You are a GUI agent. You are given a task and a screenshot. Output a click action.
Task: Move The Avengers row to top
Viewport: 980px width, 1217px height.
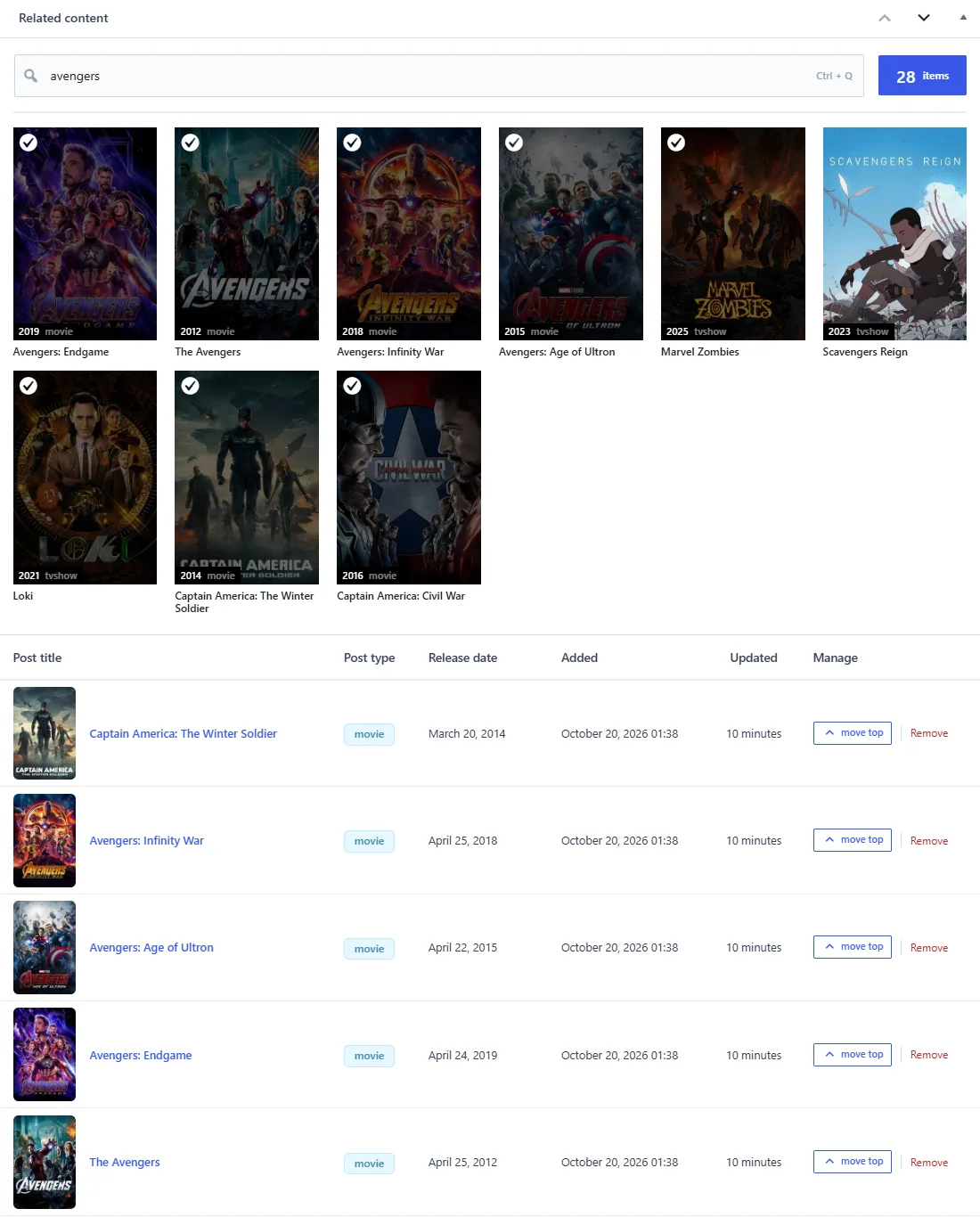[x=852, y=1162]
